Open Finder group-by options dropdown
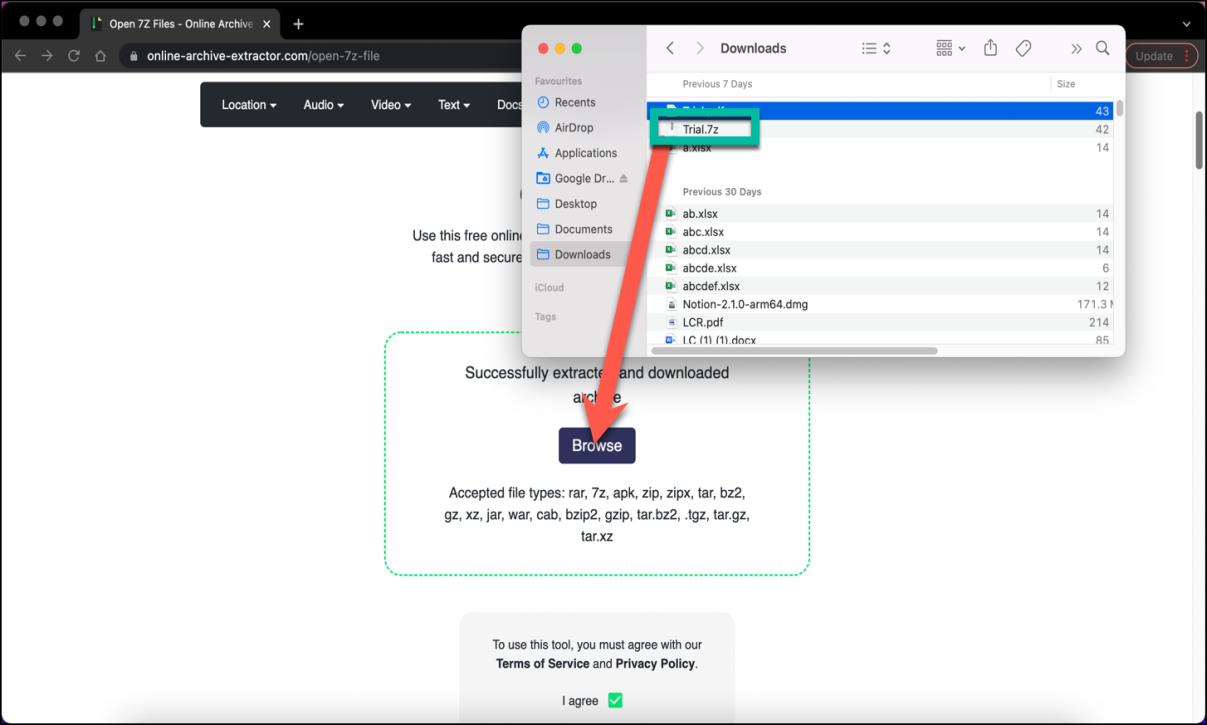The width and height of the screenshot is (1207, 725). tap(950, 48)
